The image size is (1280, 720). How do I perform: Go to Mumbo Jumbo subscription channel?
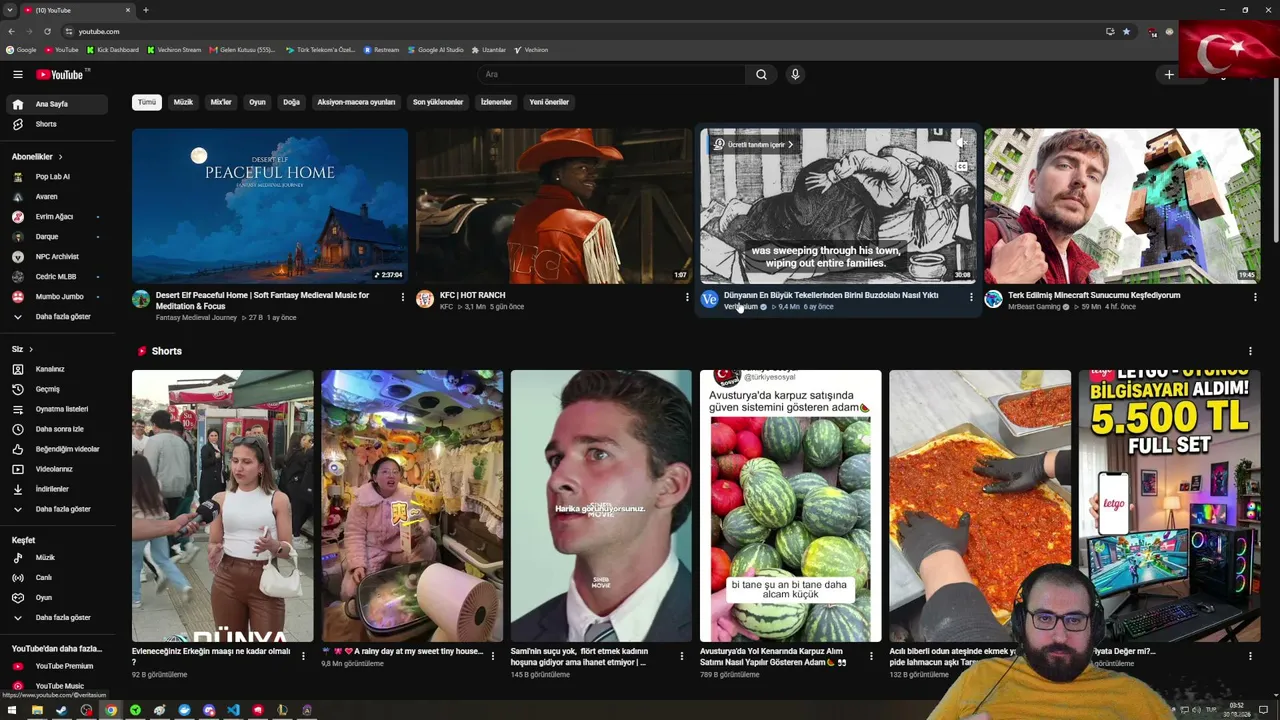[57, 297]
